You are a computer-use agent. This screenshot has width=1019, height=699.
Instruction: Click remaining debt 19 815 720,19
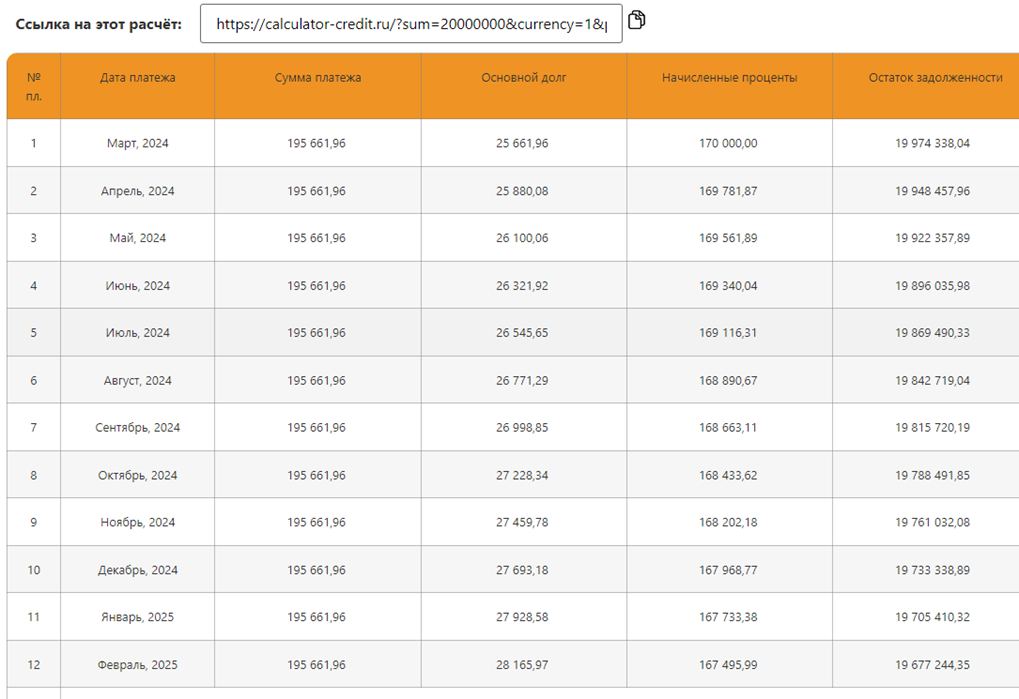point(933,427)
